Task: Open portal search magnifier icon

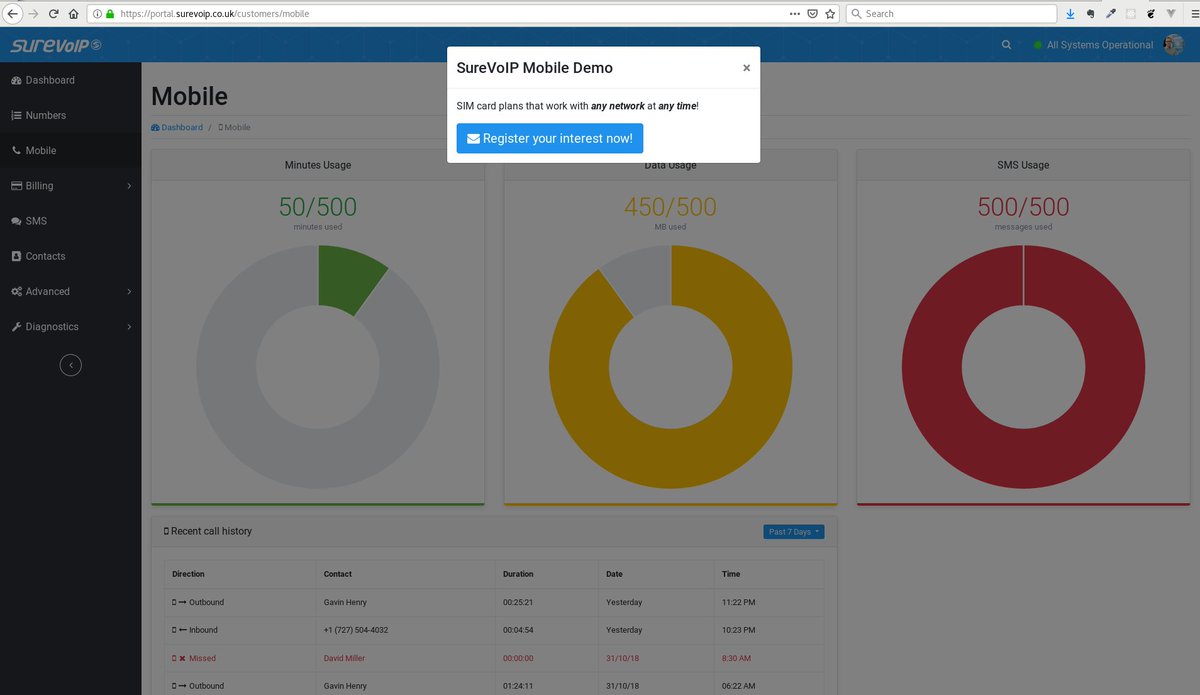Action: [x=1007, y=45]
